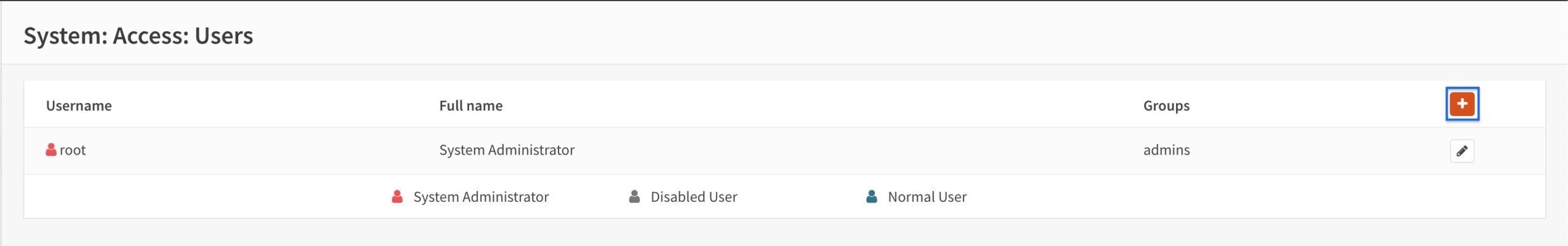The width and height of the screenshot is (1568, 246).
Task: Click the Normal User legend label
Action: click(x=927, y=197)
